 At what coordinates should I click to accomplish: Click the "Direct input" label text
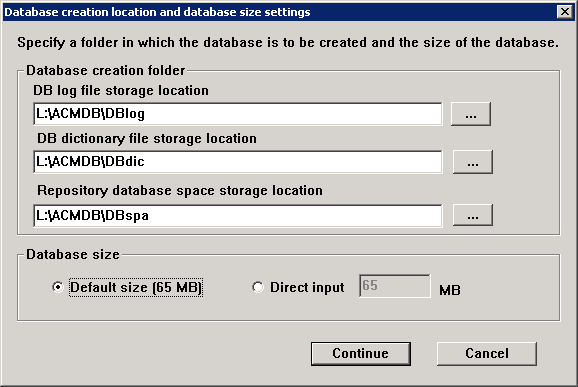(307, 287)
